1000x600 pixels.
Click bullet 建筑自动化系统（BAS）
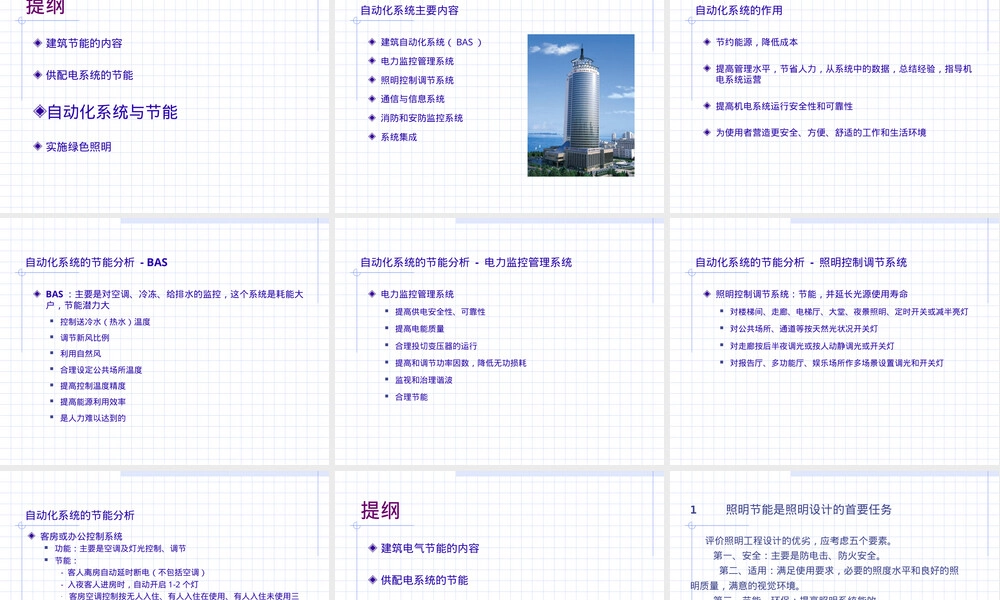[432, 42]
